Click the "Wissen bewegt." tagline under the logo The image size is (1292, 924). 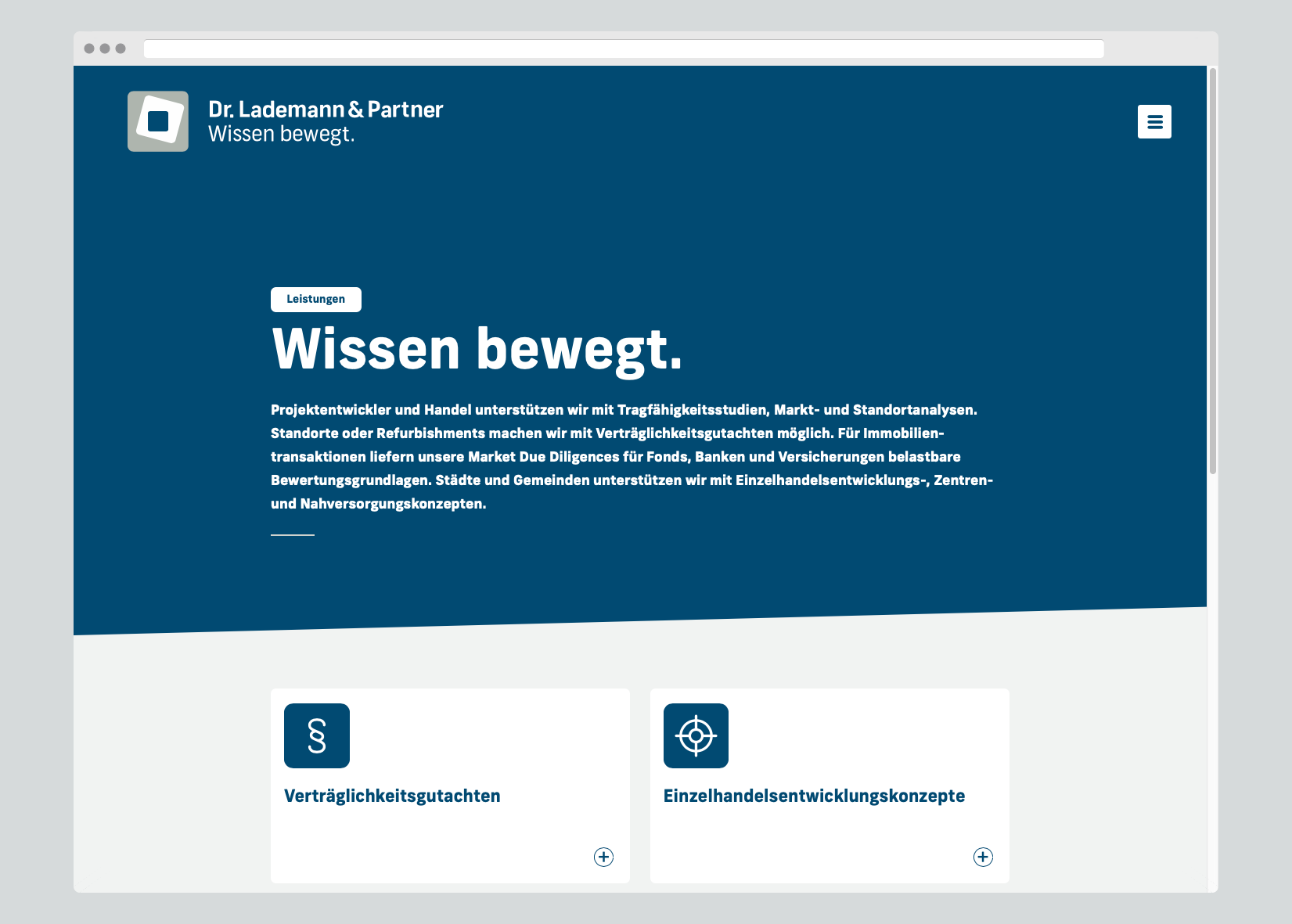[x=282, y=135]
